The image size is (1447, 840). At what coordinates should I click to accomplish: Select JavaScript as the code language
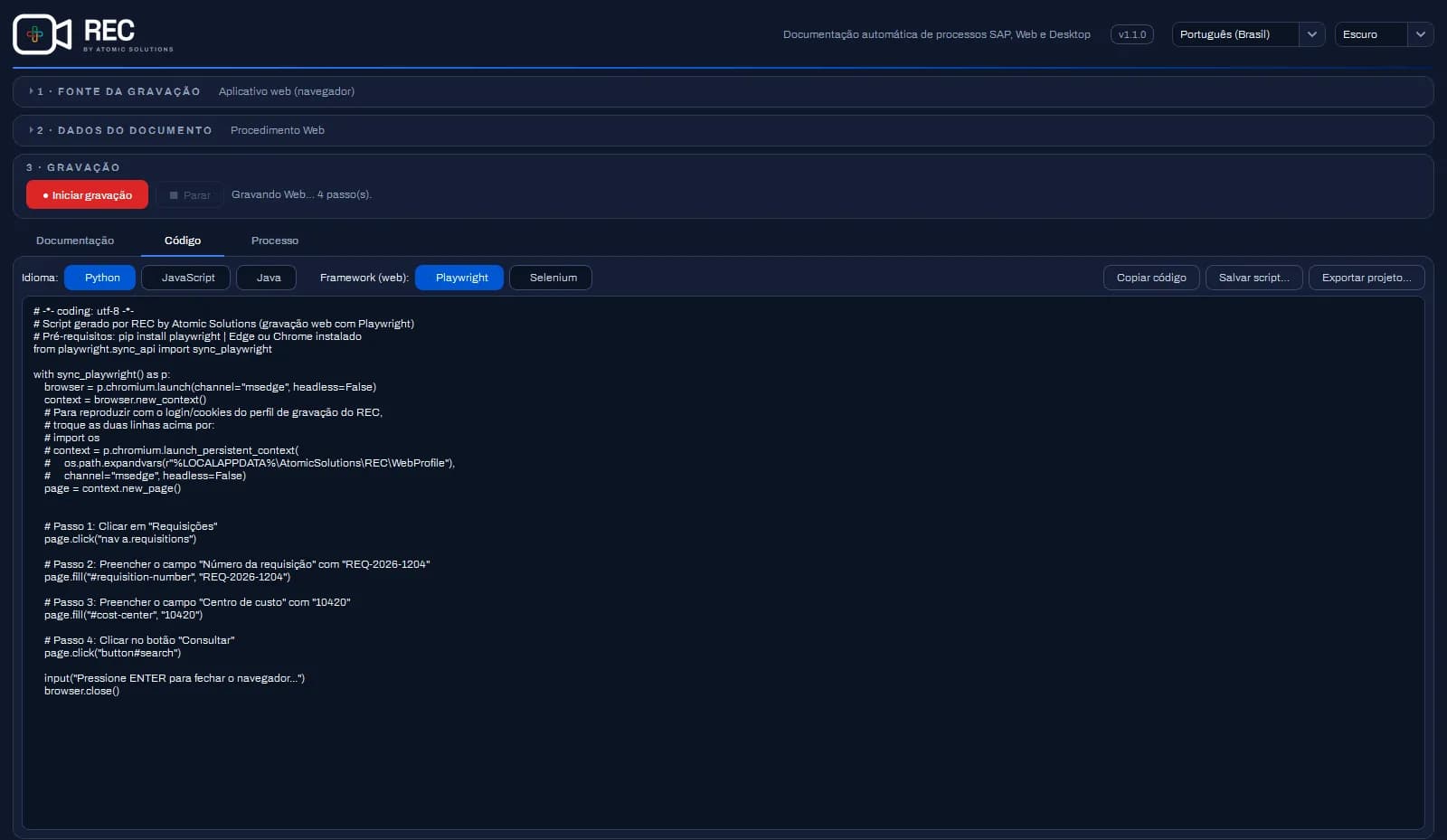pyautogui.click(x=186, y=278)
